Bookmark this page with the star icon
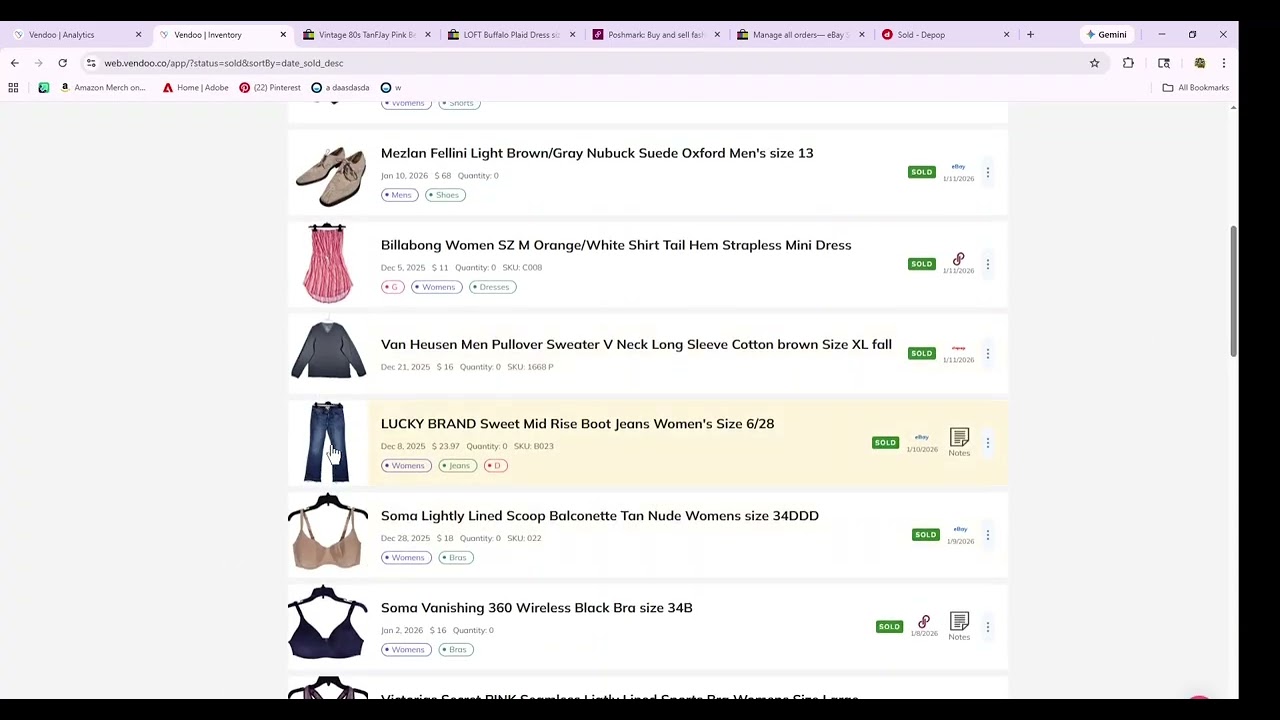This screenshot has height=720, width=1280. coord(1094,63)
